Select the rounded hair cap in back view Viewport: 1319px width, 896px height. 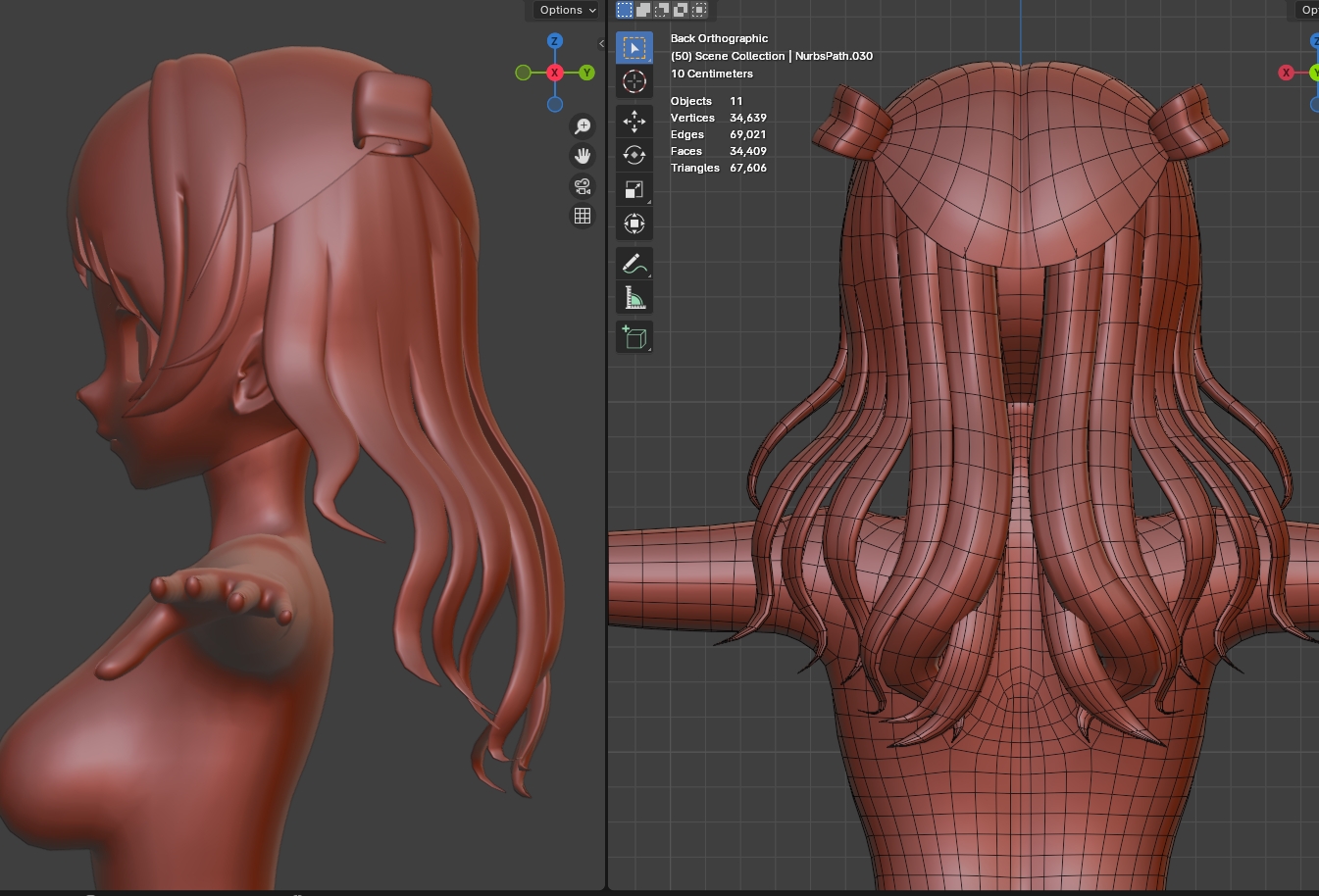click(x=1020, y=167)
